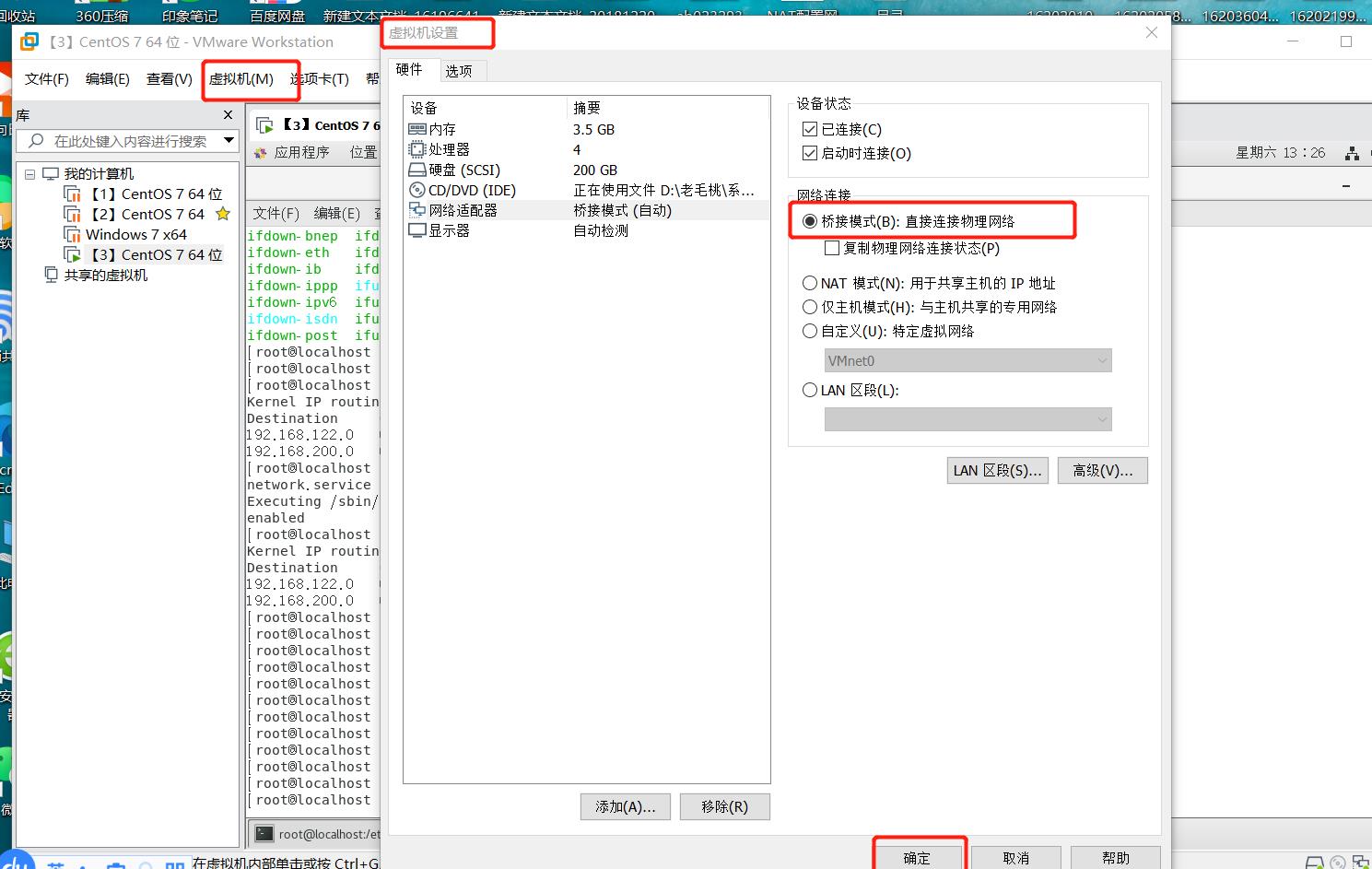Screen dimensions: 1372x869
Task: Click the 添加(A)... button
Action: (626, 806)
